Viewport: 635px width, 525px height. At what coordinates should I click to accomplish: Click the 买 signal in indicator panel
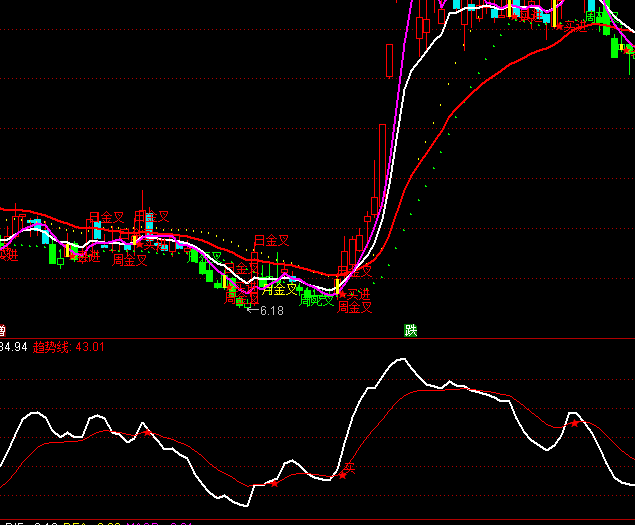pos(349,466)
